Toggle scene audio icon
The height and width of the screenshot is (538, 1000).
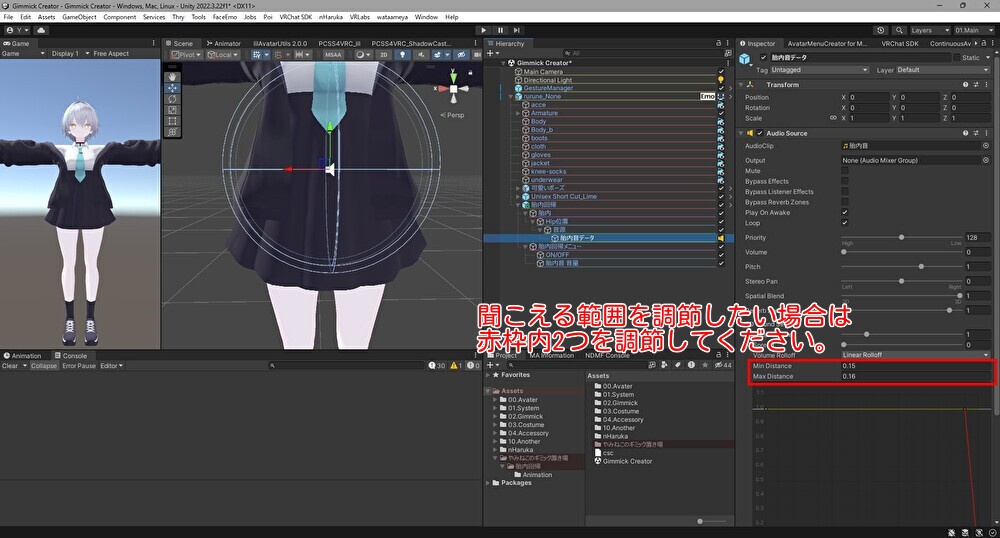(420, 55)
